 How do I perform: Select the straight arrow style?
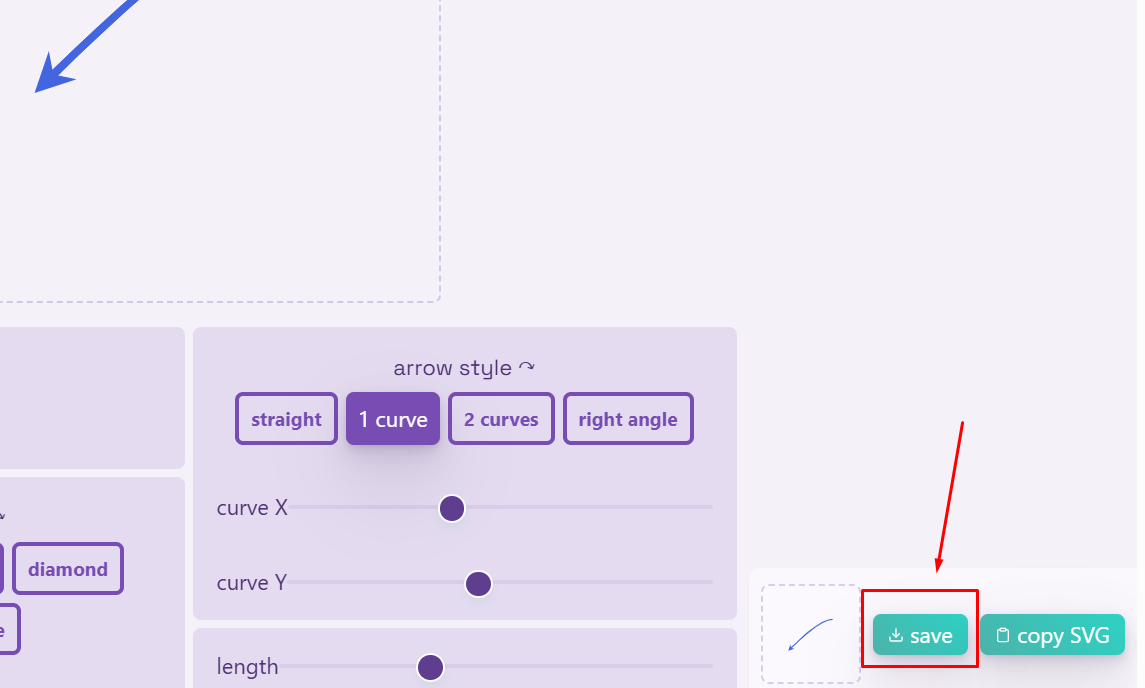tap(286, 419)
